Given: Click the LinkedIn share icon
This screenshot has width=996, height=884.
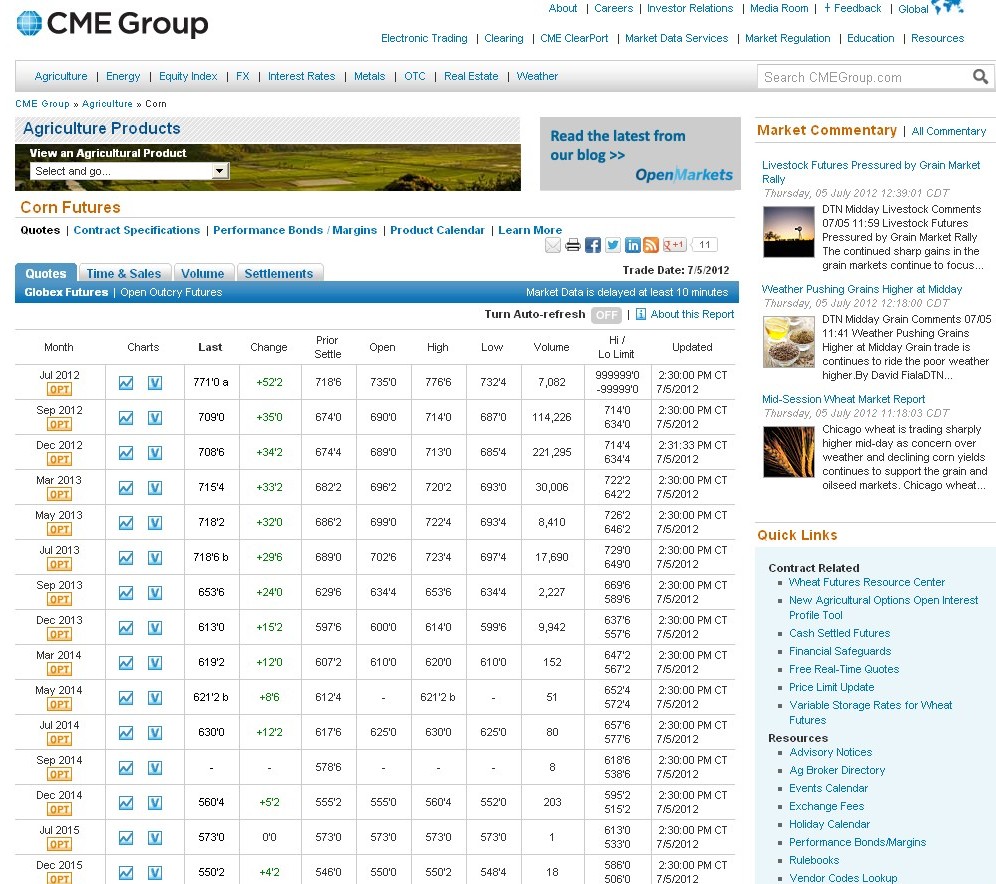Looking at the screenshot, I should coord(632,246).
